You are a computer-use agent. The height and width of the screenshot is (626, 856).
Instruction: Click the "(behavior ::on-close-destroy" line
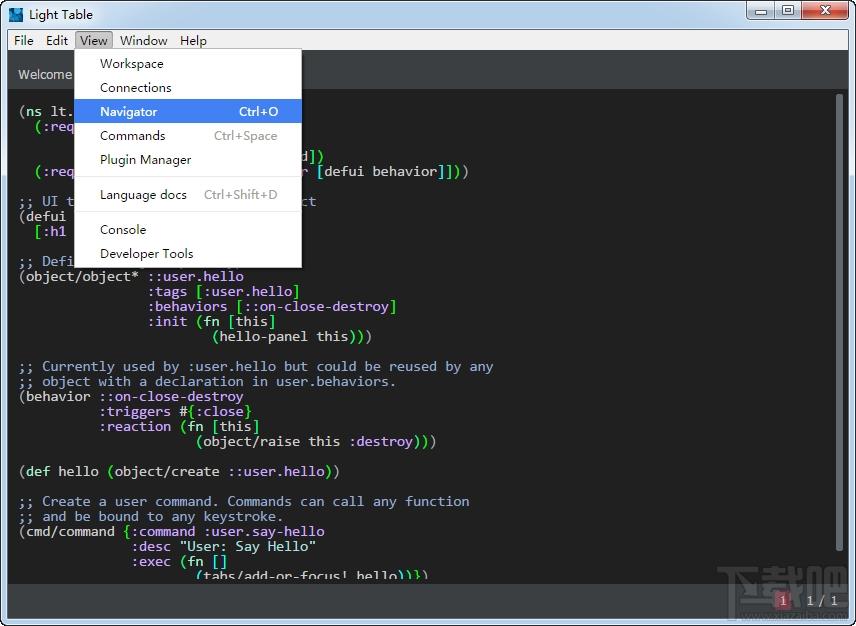tap(131, 396)
